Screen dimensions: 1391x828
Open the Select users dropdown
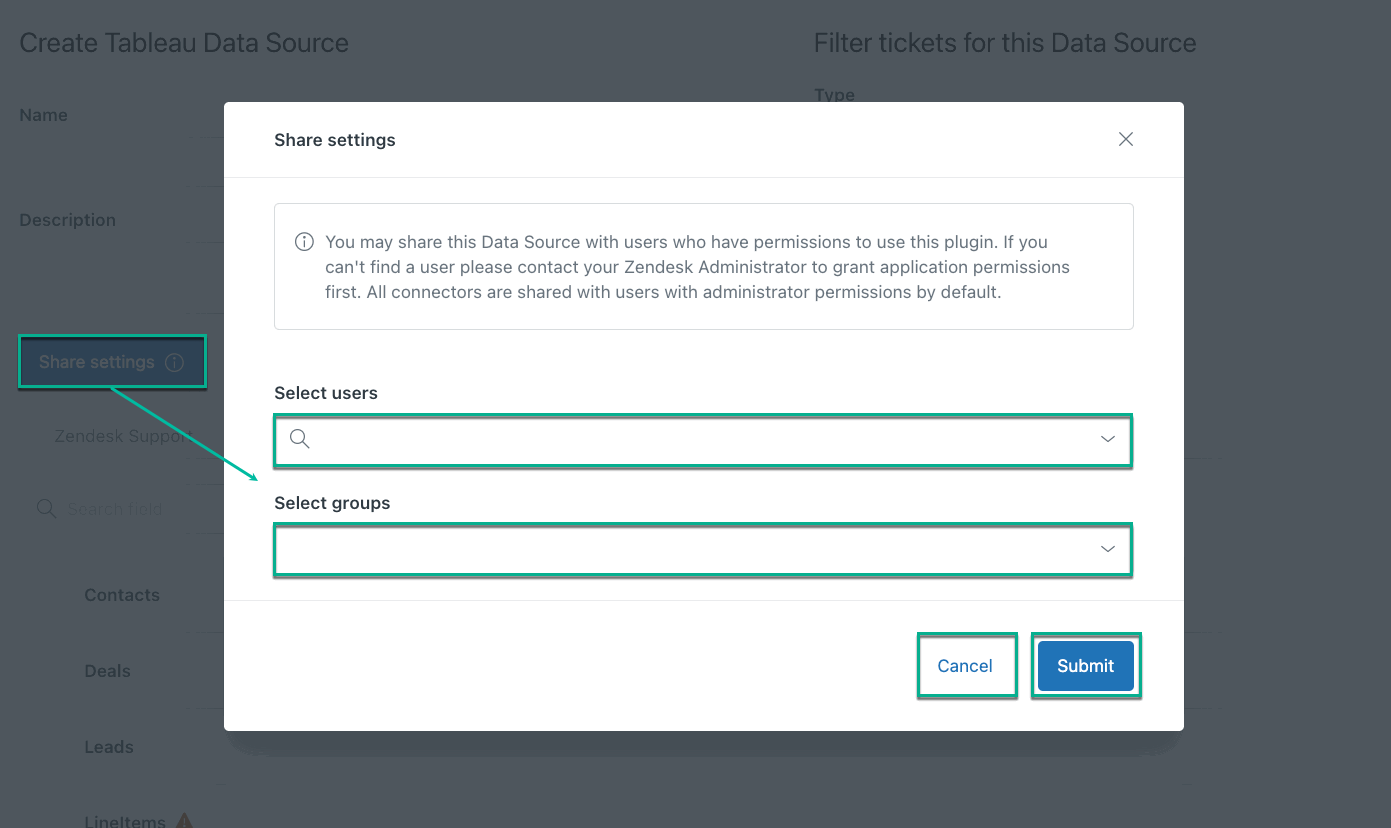(x=700, y=439)
